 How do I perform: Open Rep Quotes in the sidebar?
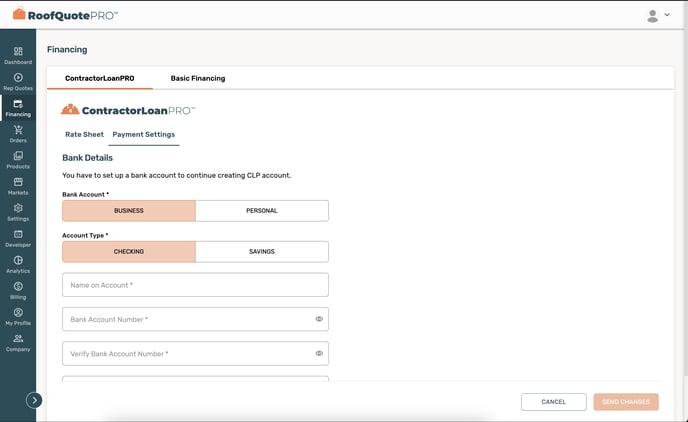coord(18,82)
